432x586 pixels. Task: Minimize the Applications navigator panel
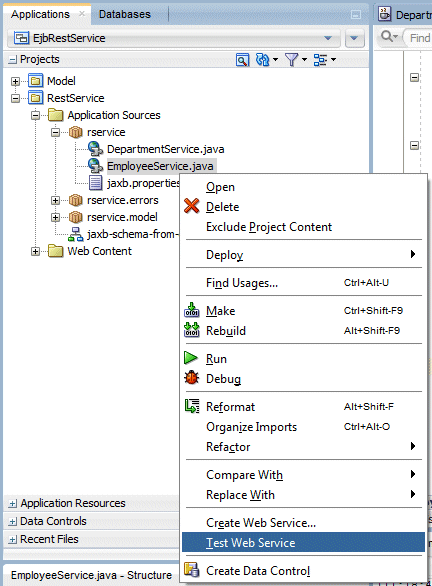coord(356,15)
